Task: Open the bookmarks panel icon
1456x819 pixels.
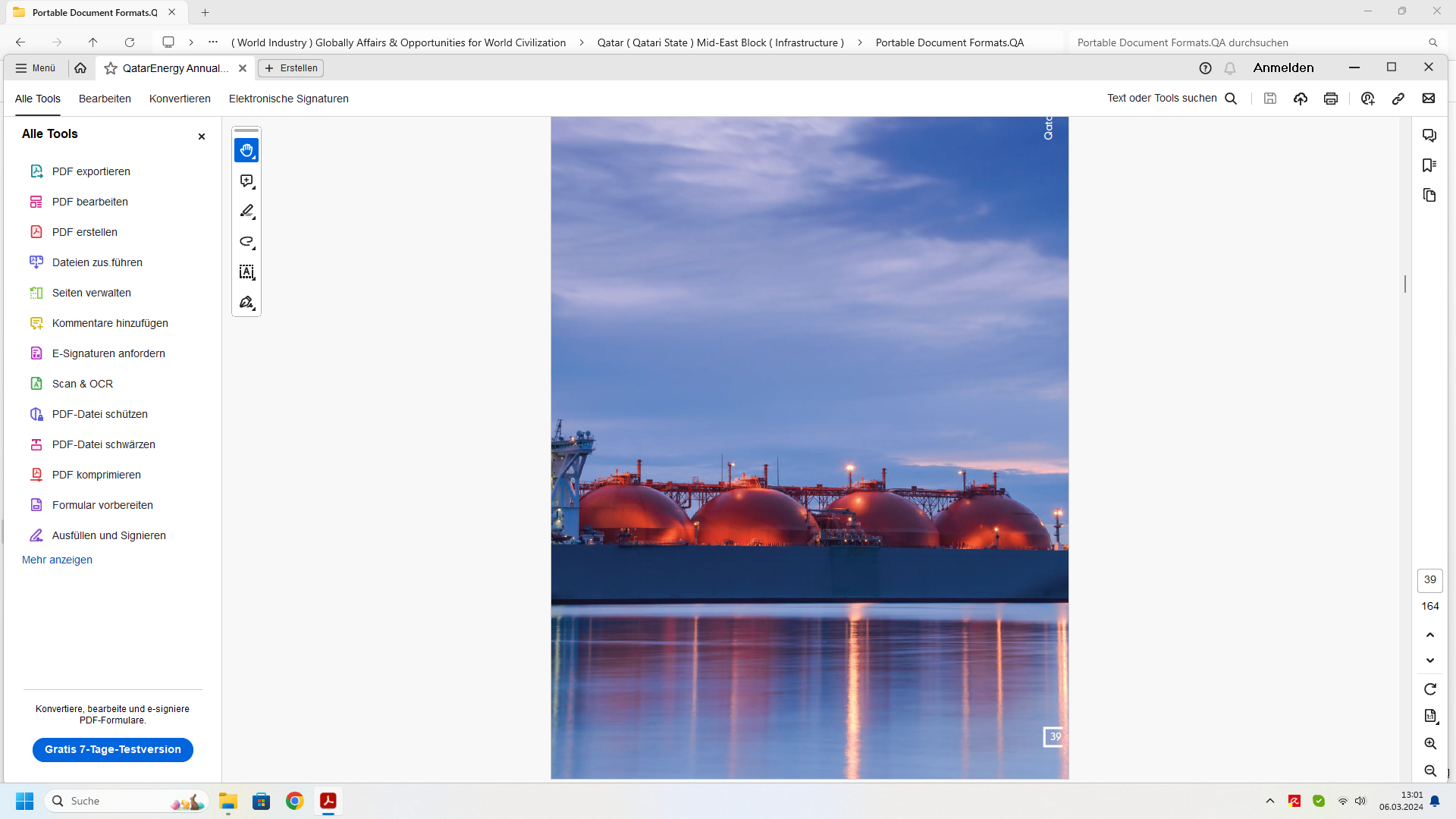Action: (1429, 165)
